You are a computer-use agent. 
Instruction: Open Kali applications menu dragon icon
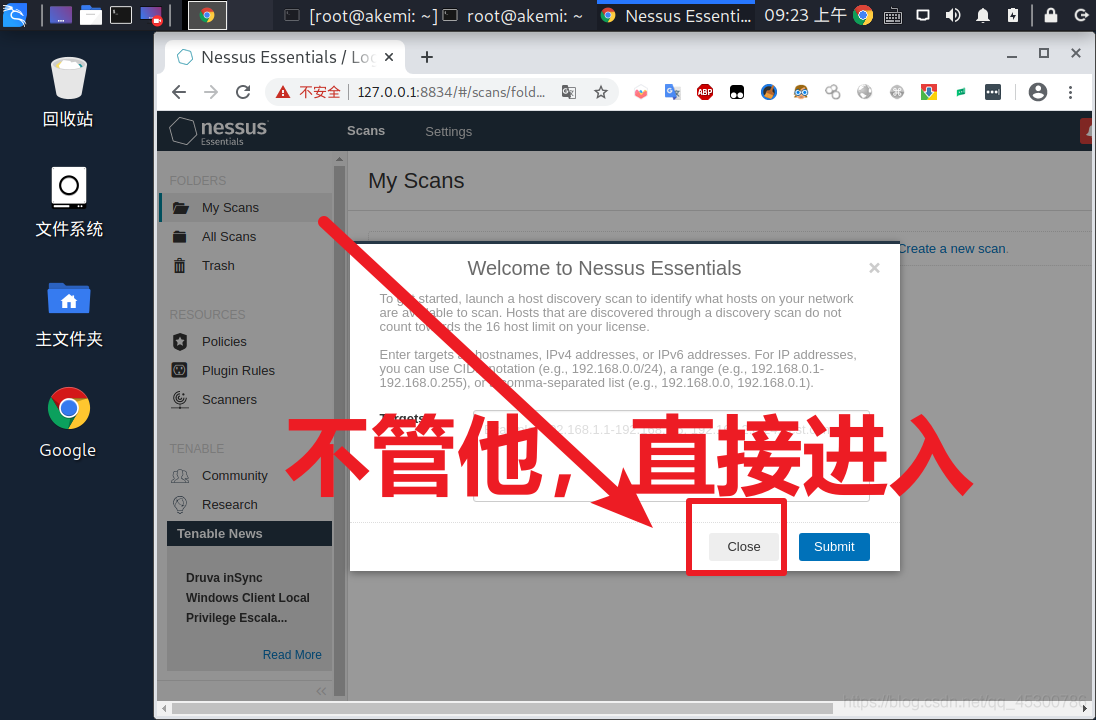tap(15, 15)
